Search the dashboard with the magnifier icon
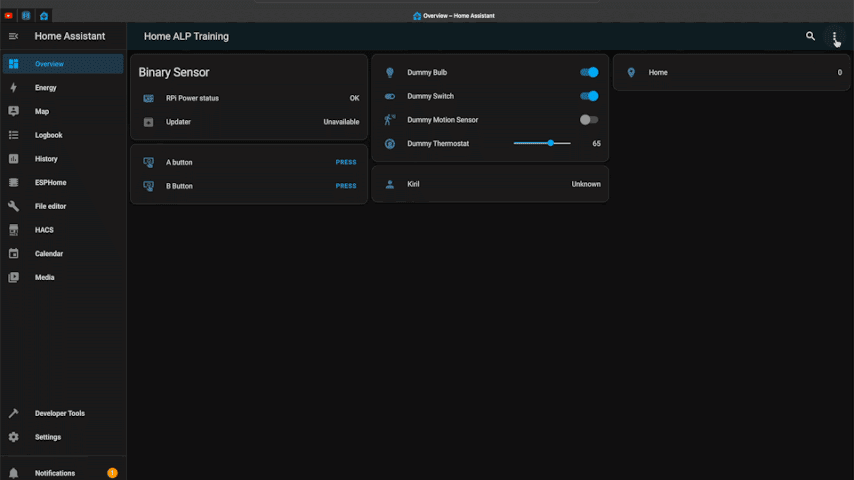 (810, 36)
